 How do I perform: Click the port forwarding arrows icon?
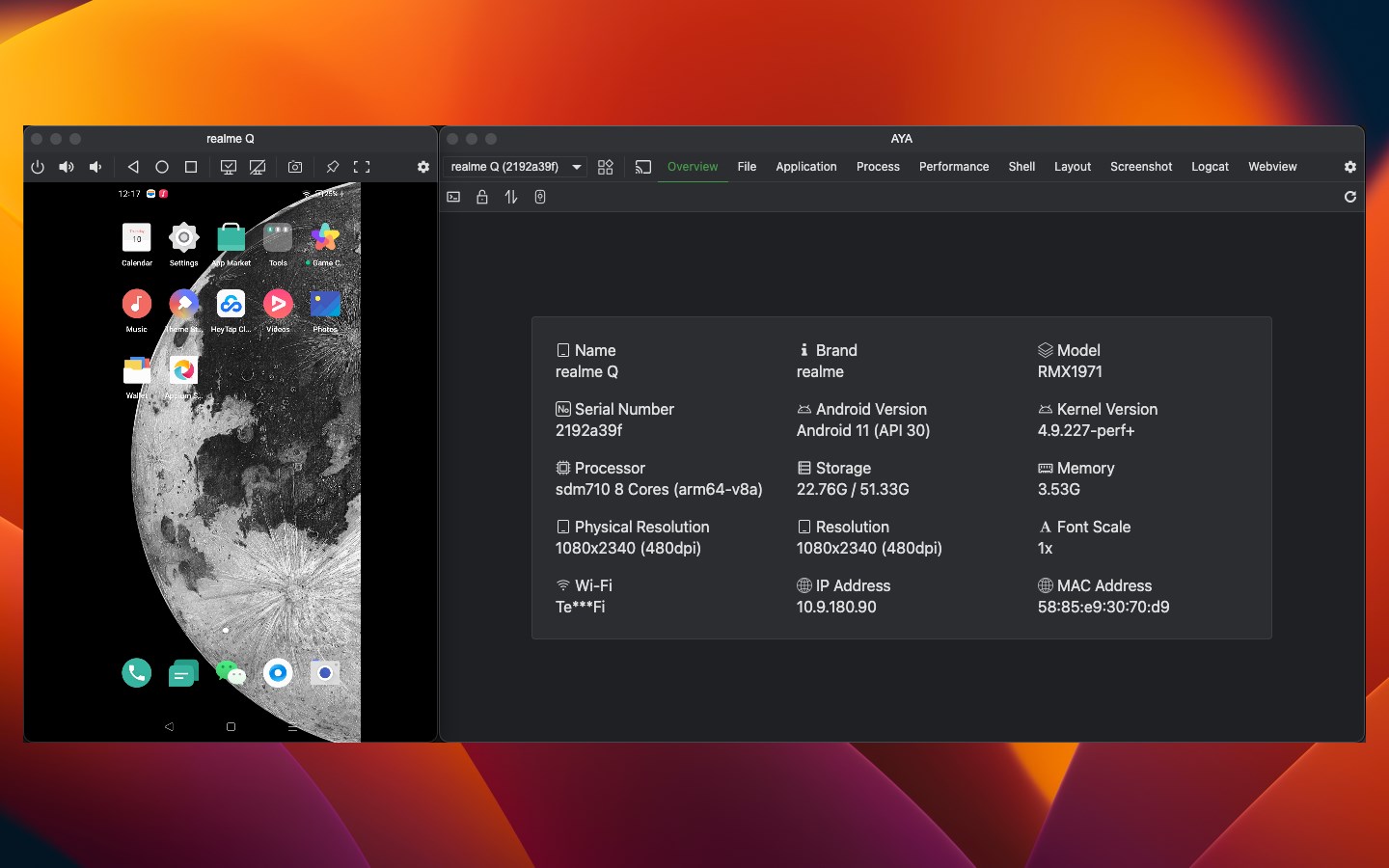511,197
